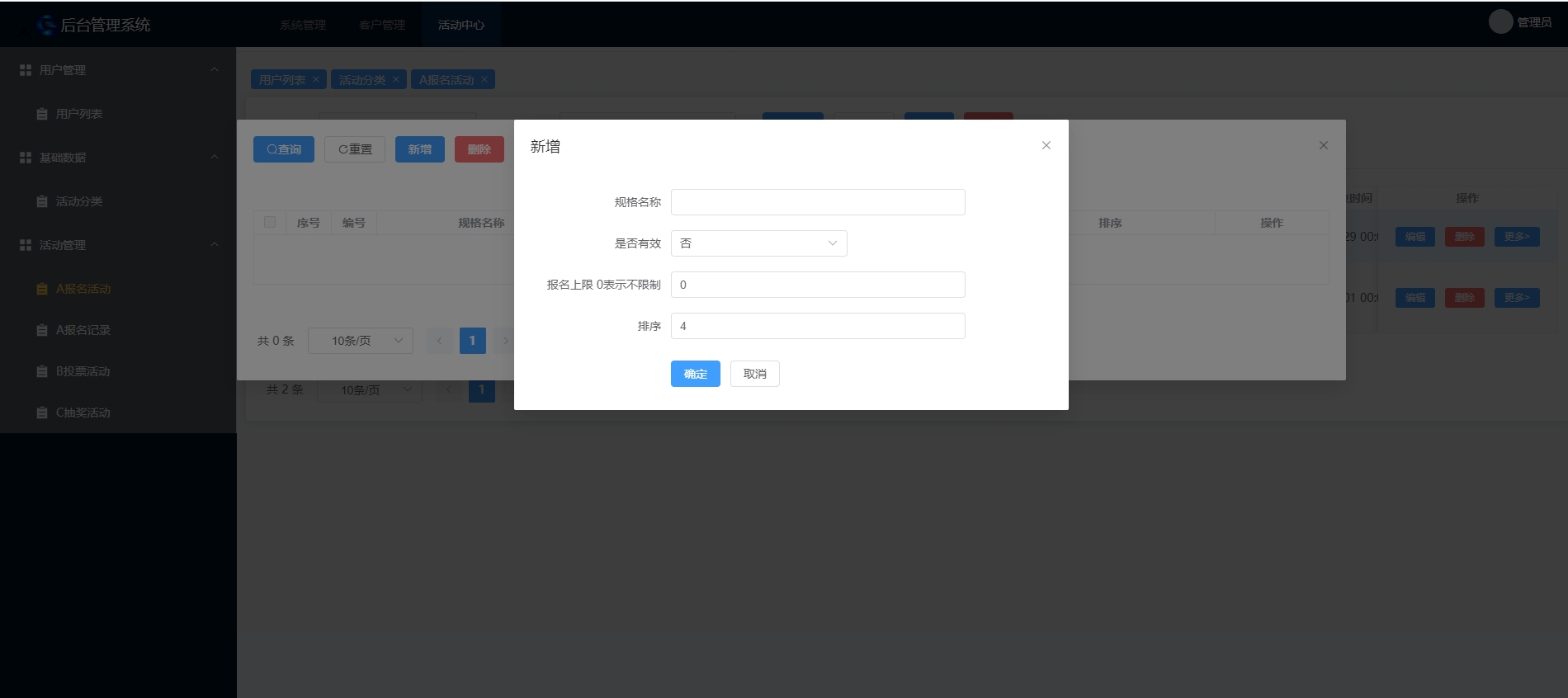
Task: Open the 10条/页 page size dropdown
Action: click(361, 341)
